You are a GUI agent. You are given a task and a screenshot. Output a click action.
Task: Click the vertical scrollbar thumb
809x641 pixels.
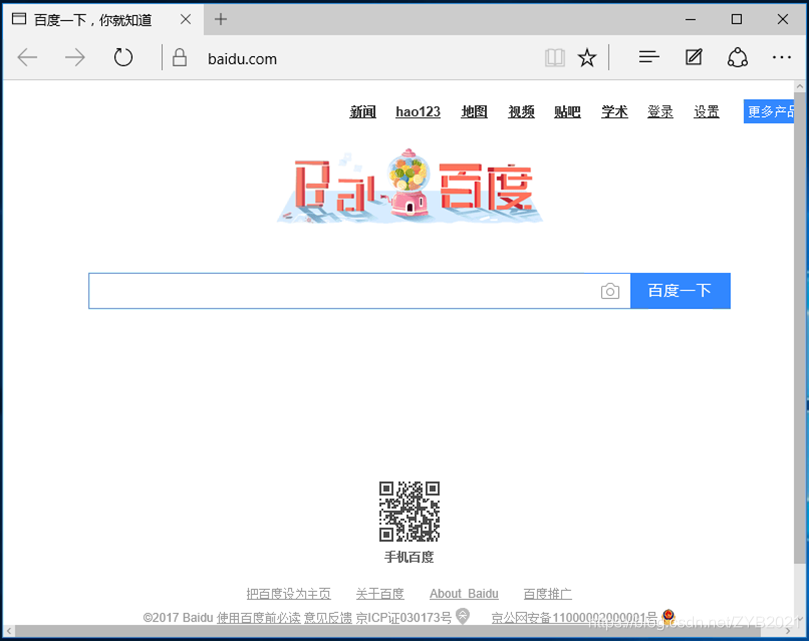800,328
